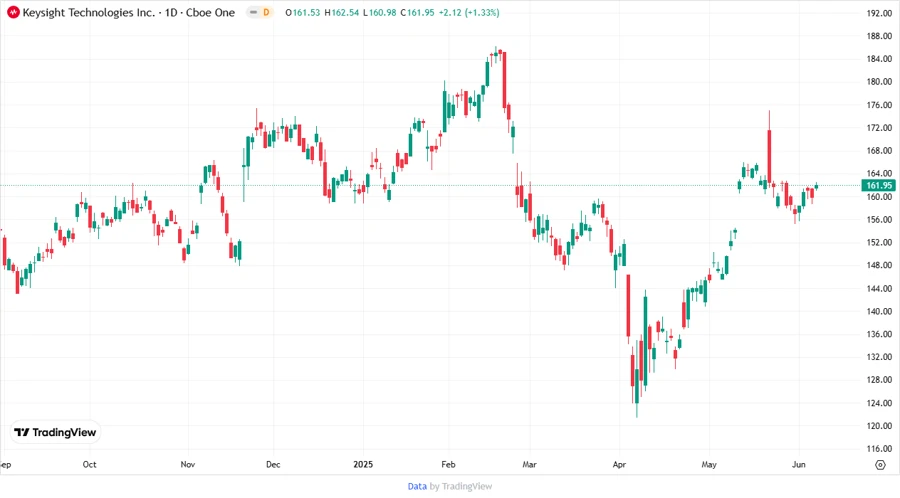The image size is (900, 498).
Task: Click the Mar label on the time axis
Action: (529, 464)
